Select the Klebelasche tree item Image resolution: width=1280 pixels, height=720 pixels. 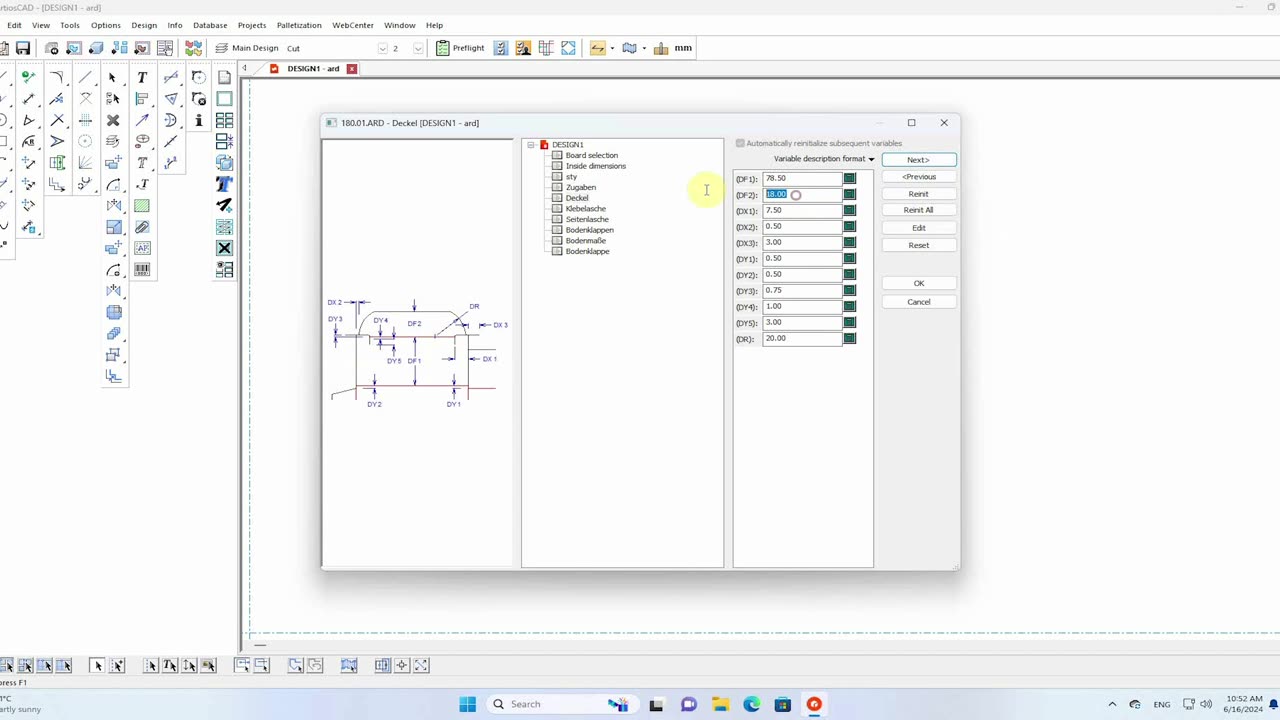585,209
